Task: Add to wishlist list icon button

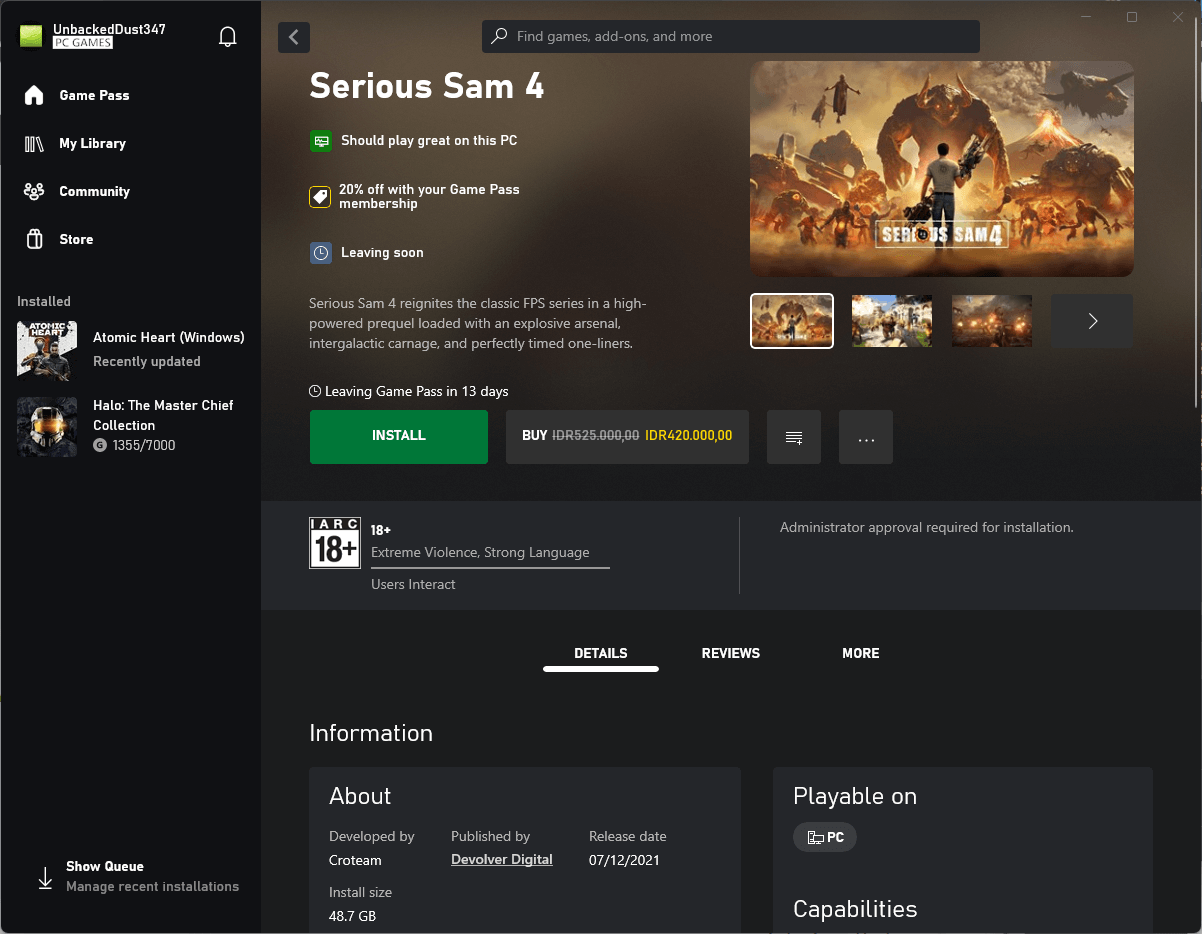Action: 794,437
